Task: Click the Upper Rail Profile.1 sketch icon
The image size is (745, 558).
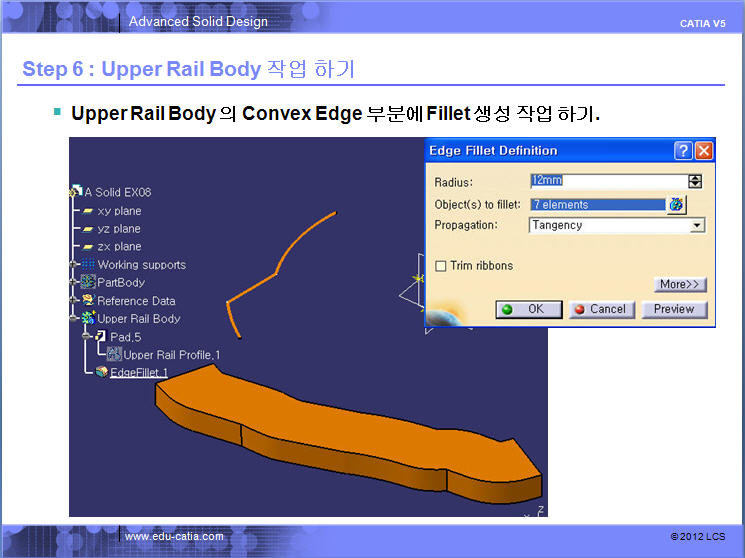Action: coord(114,355)
